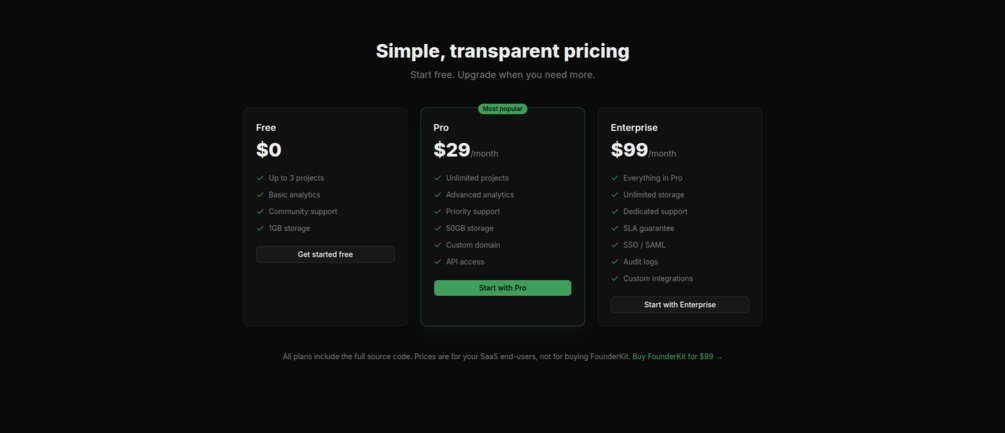Click the checkmark beside Up to 3 projects

point(260,178)
